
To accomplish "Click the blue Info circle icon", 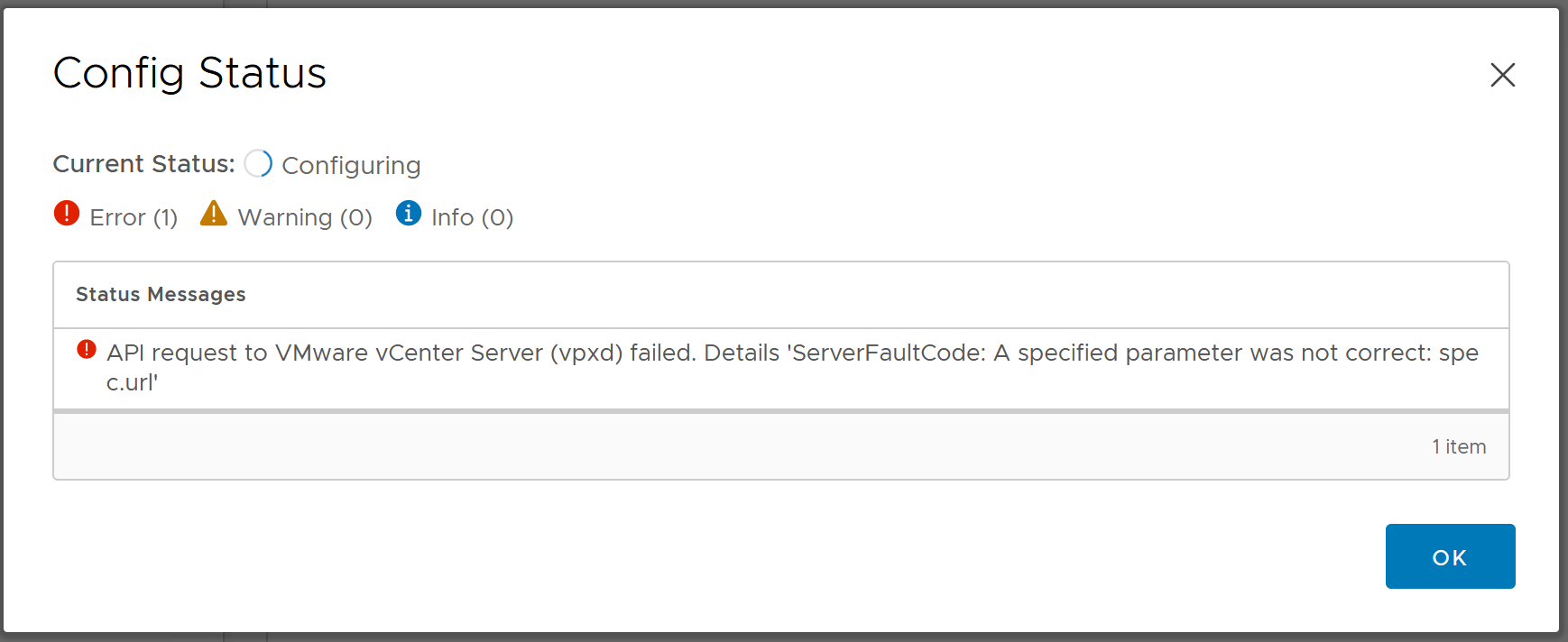I will tap(409, 213).
